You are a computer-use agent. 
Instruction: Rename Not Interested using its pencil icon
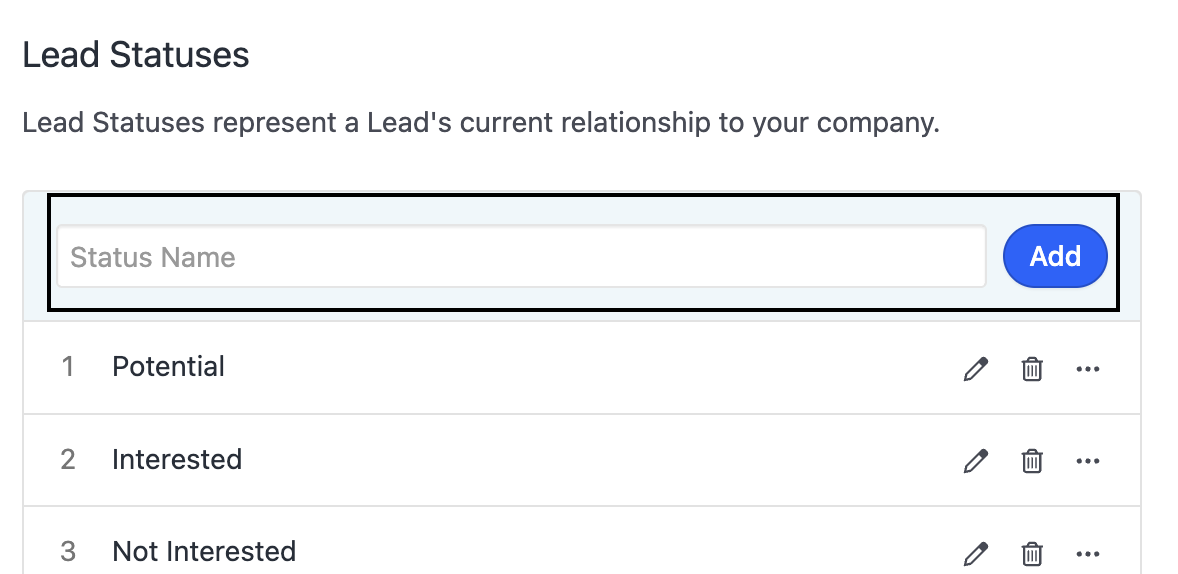coord(975,553)
